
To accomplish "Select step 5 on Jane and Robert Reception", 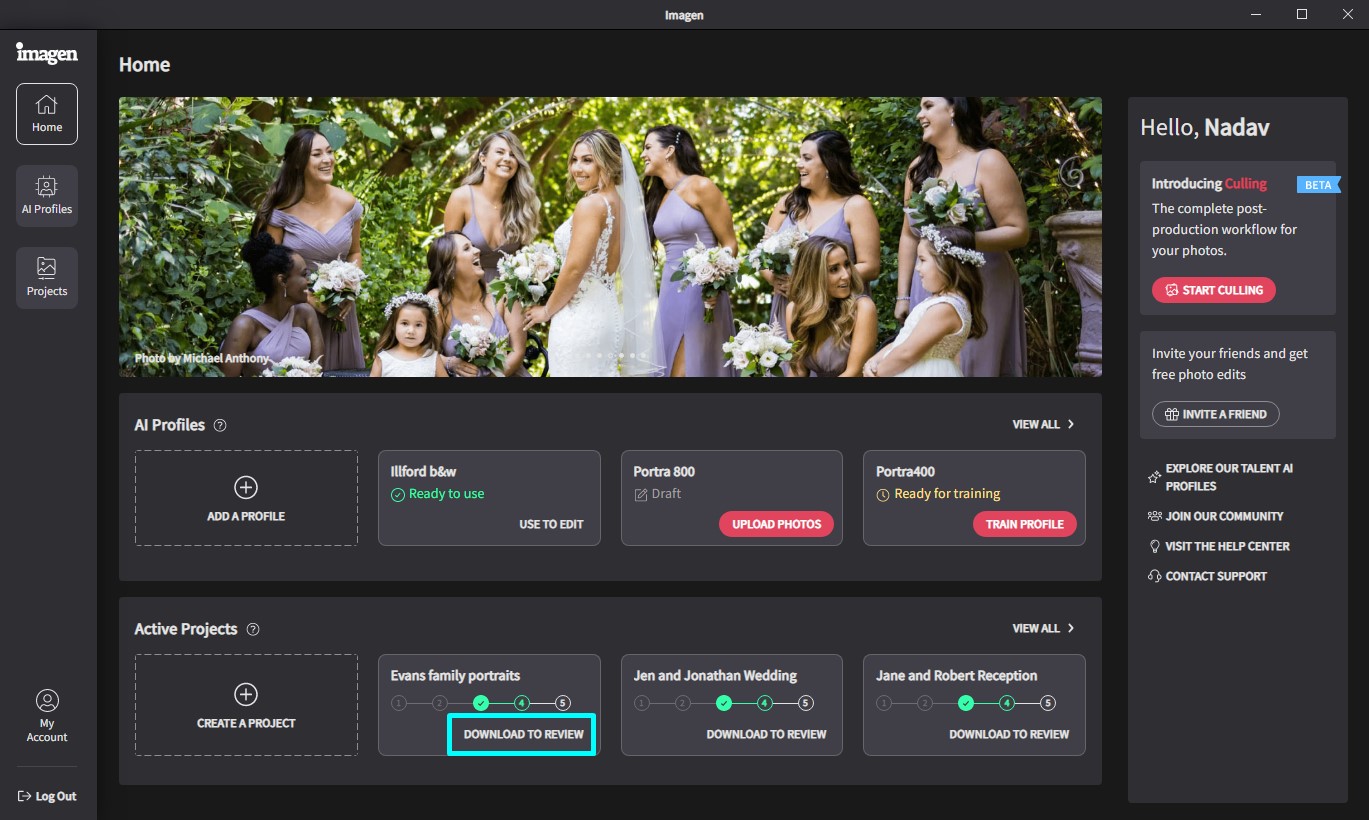I will point(1048,703).
